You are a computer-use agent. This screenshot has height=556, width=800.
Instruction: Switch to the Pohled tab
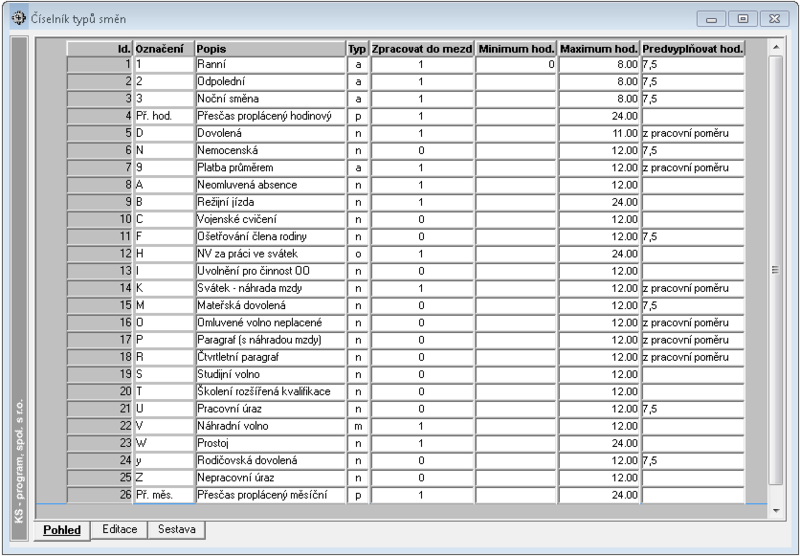click(62, 530)
